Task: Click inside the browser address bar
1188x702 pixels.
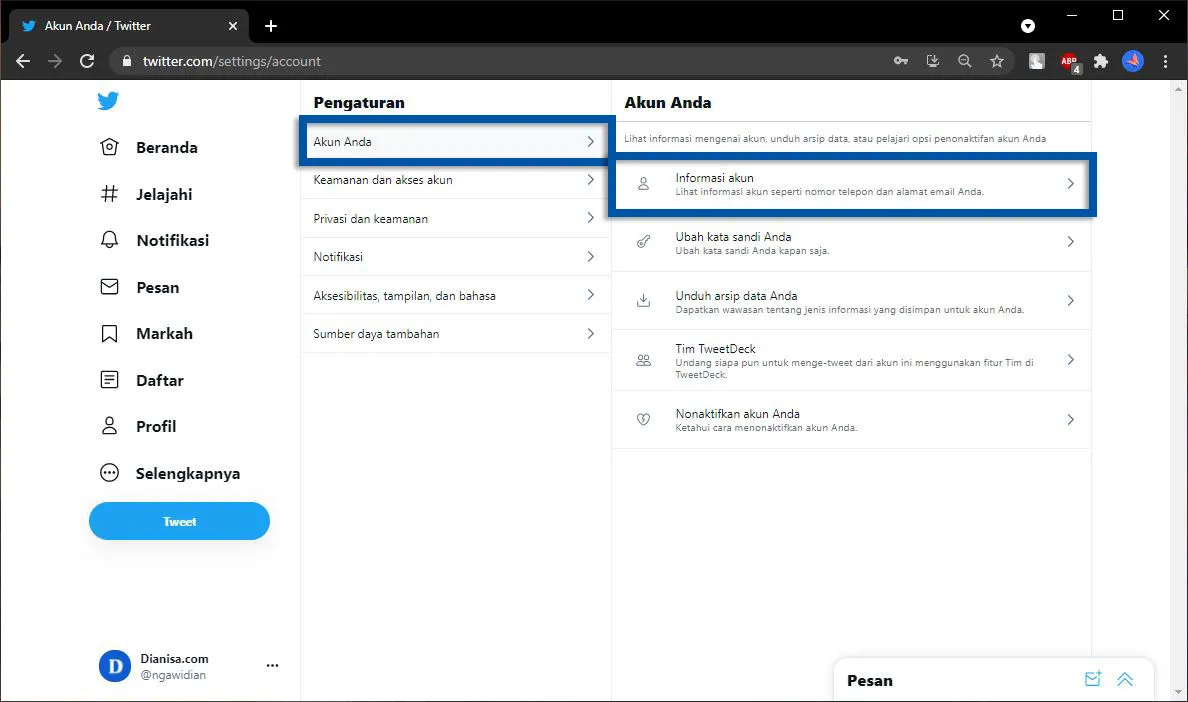Action: pyautogui.click(x=300, y=61)
